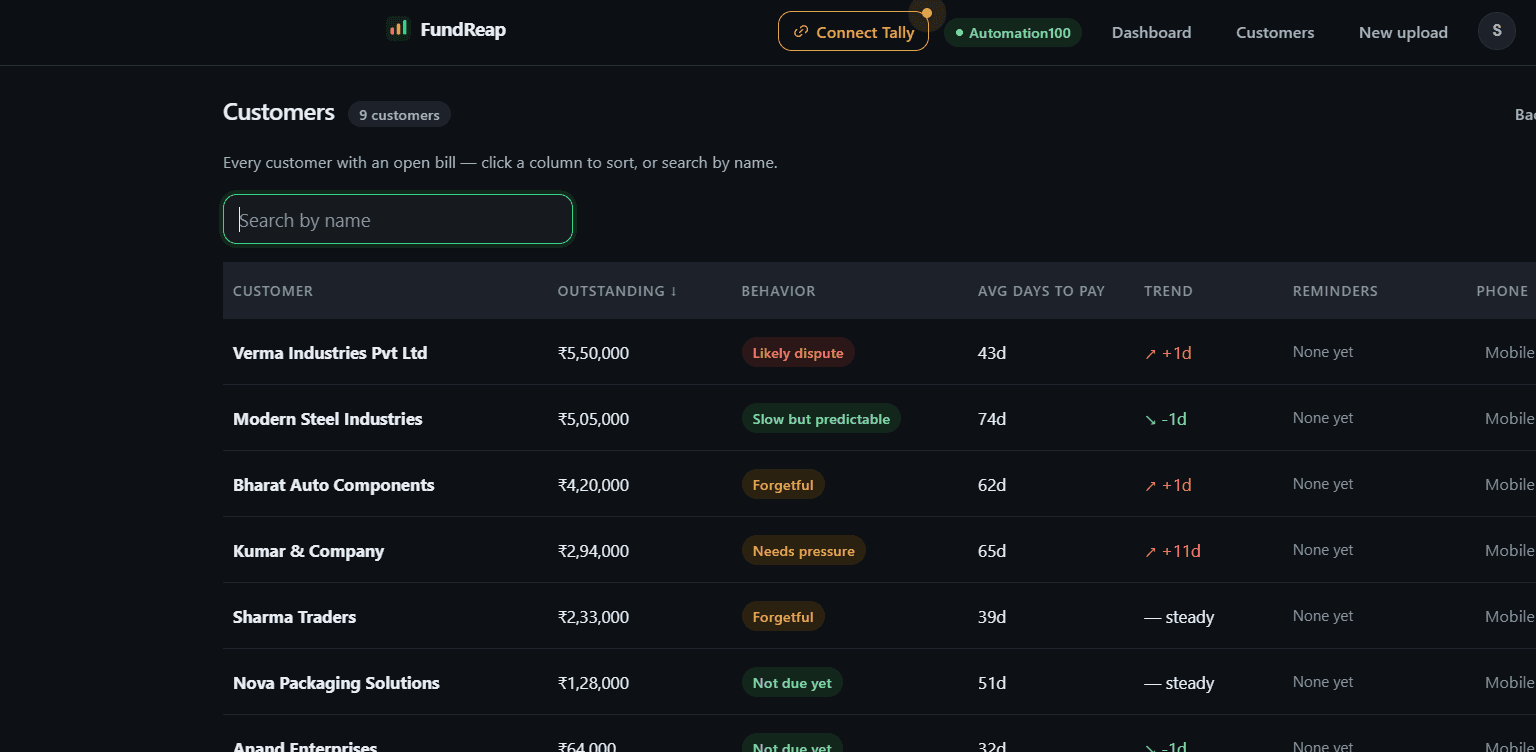Go to the Dashboard nav link
This screenshot has width=1536, height=752.
(x=1151, y=33)
